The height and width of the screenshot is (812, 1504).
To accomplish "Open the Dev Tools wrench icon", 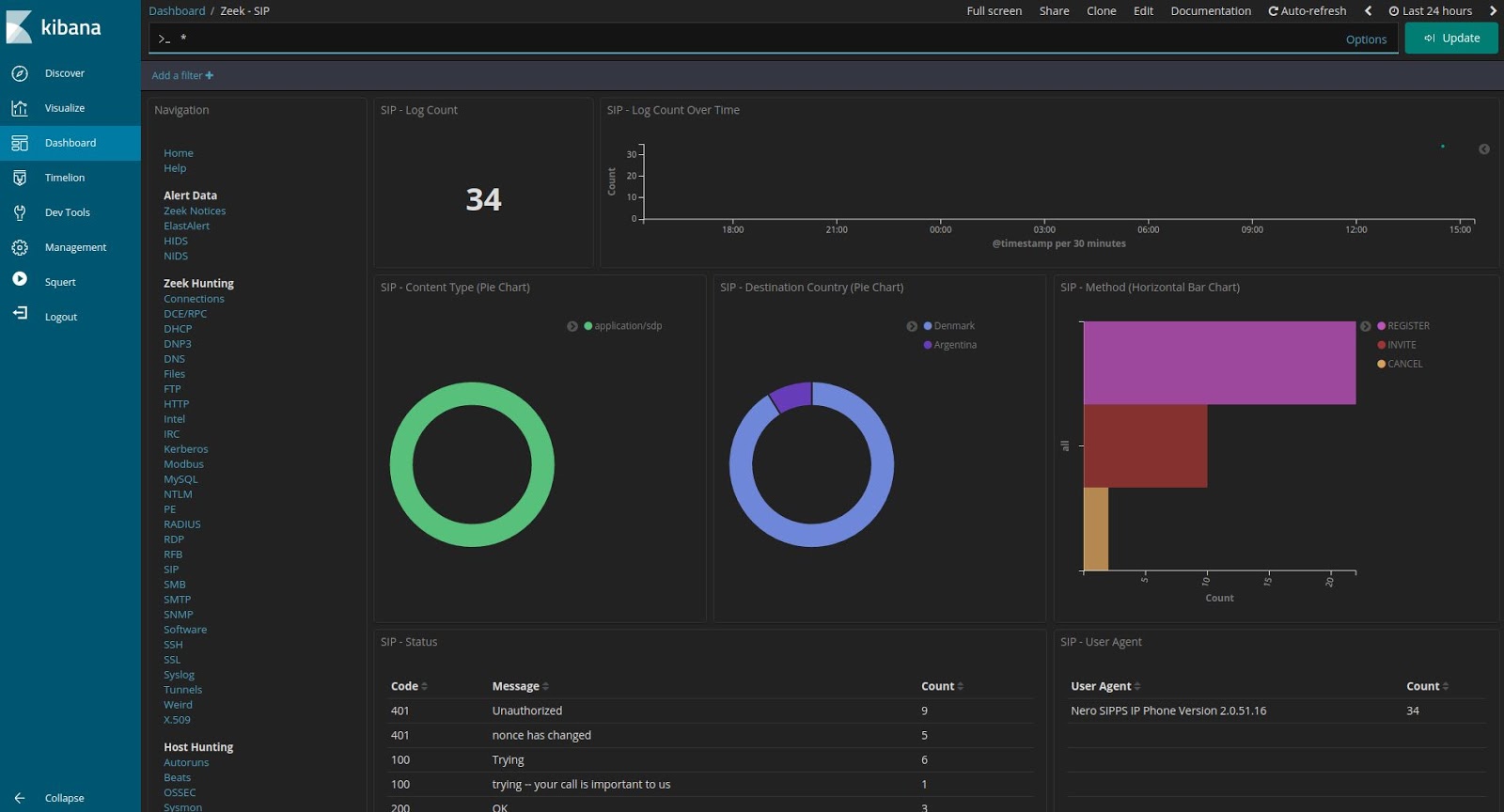I will coord(20,212).
